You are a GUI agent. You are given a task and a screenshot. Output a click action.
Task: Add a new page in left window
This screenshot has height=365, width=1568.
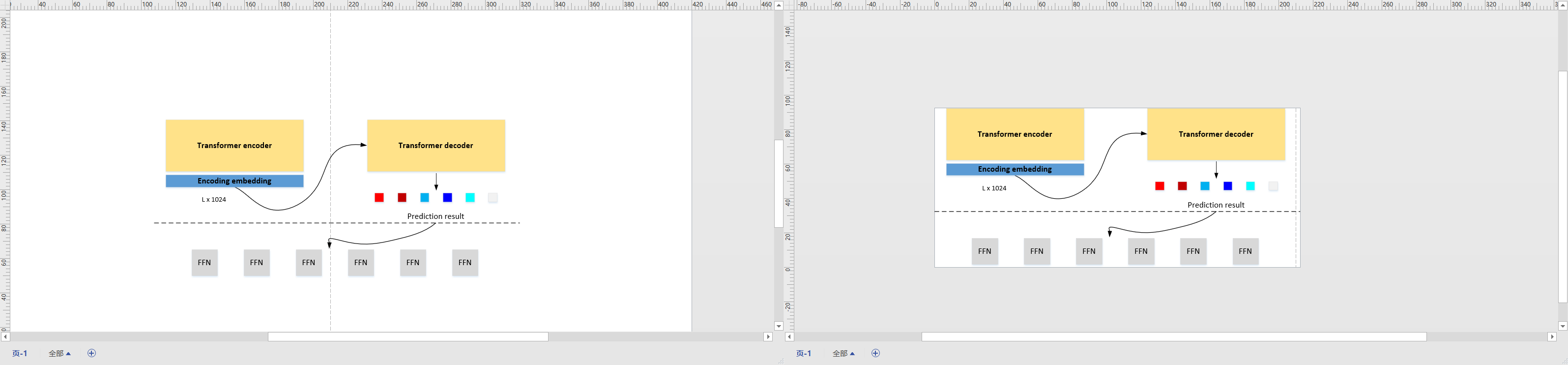coord(91,353)
